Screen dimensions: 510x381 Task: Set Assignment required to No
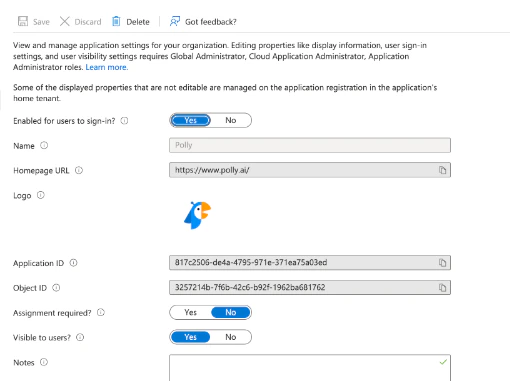[x=231, y=312]
